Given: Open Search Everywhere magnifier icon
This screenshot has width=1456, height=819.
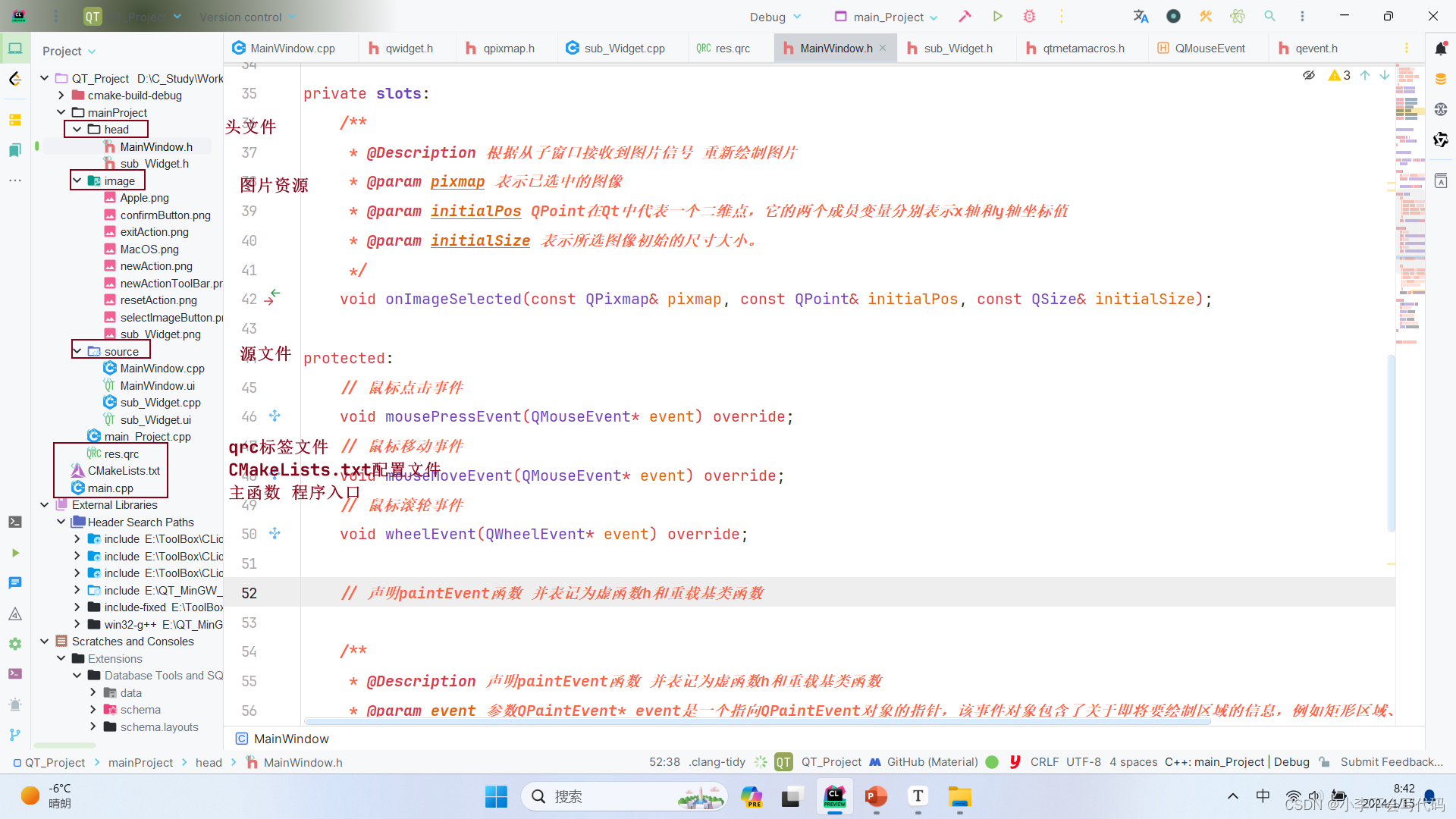Looking at the screenshot, I should coord(1269,16).
